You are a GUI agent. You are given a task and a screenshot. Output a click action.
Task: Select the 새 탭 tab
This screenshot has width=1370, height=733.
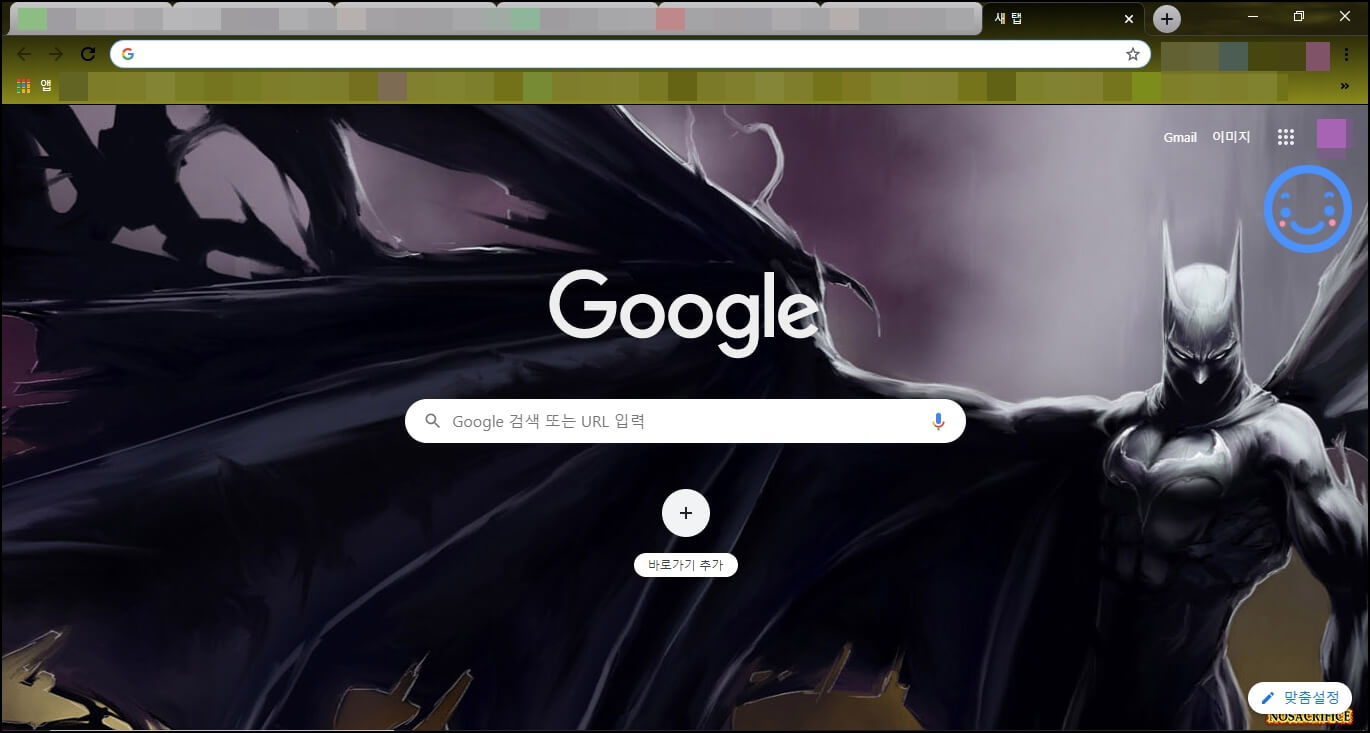click(1063, 19)
